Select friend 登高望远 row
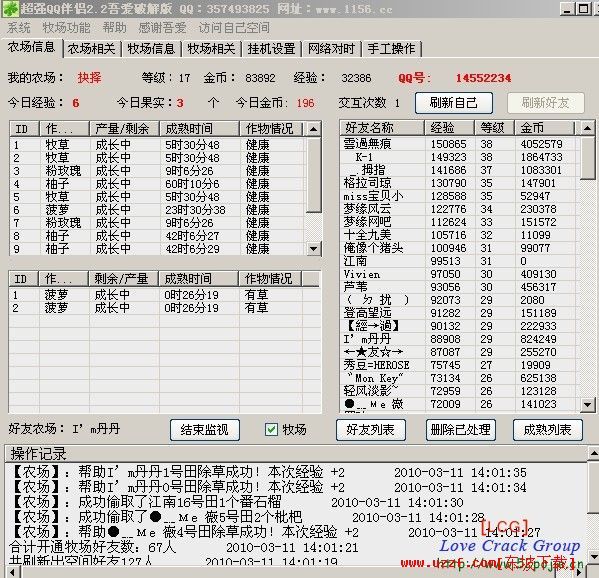This screenshot has width=599, height=578. point(460,313)
